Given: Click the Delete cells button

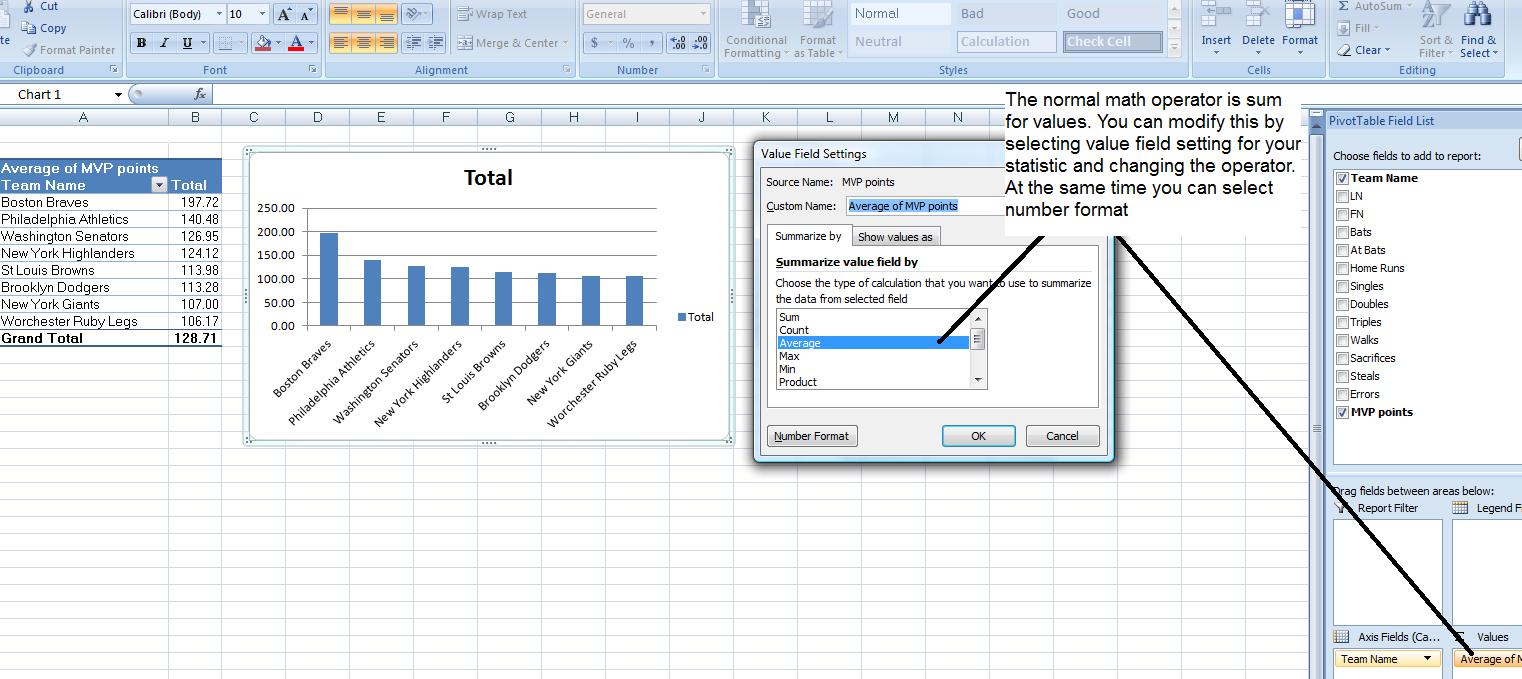Looking at the screenshot, I should 1258,30.
